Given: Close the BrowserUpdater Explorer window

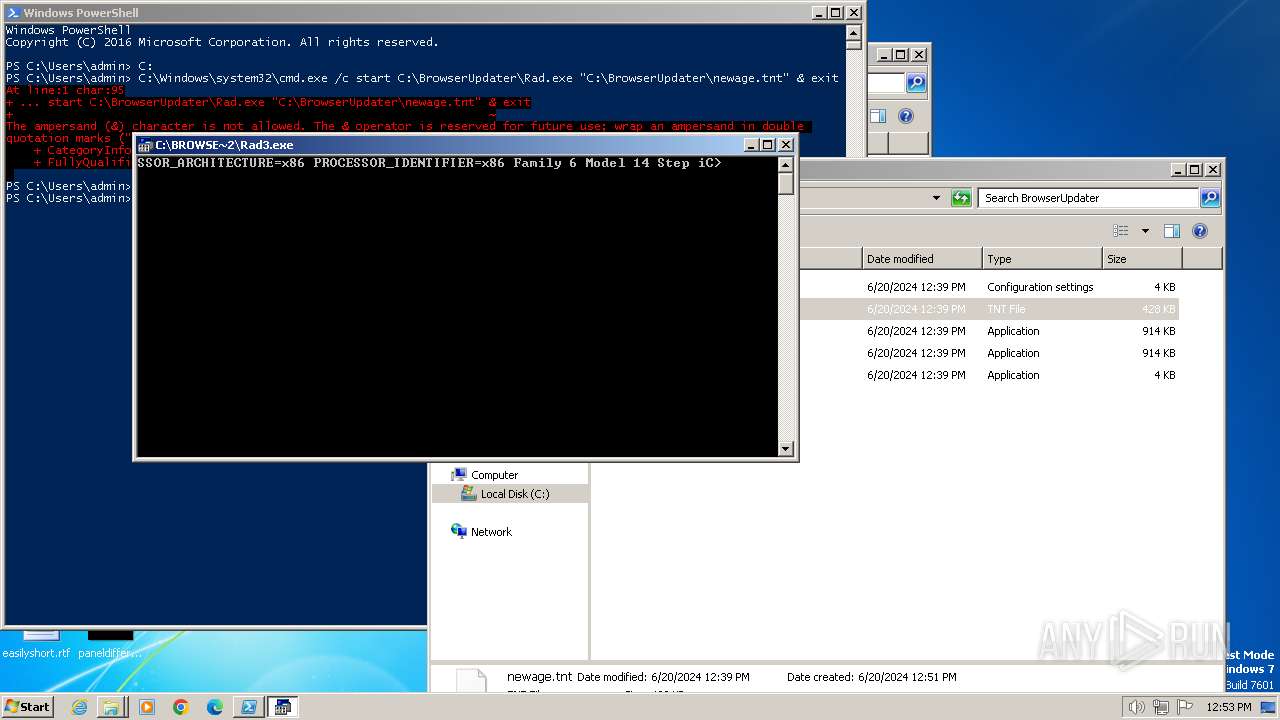Looking at the screenshot, I should coord(1213,170).
